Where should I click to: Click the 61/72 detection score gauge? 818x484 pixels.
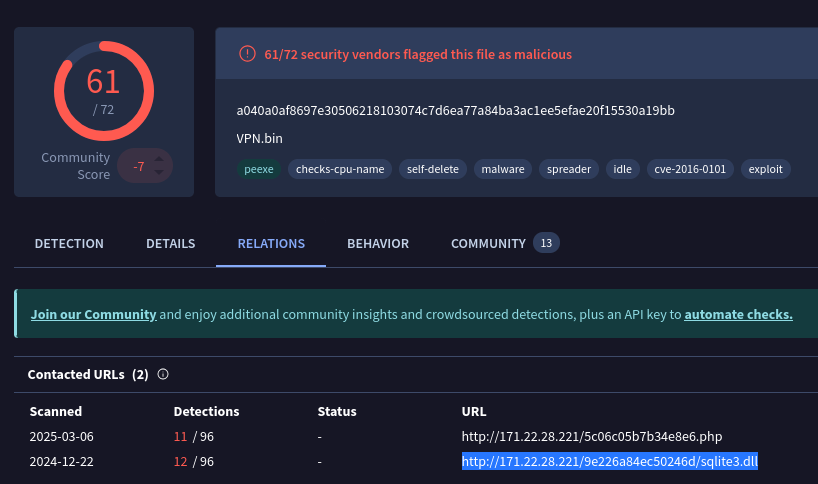point(103,89)
